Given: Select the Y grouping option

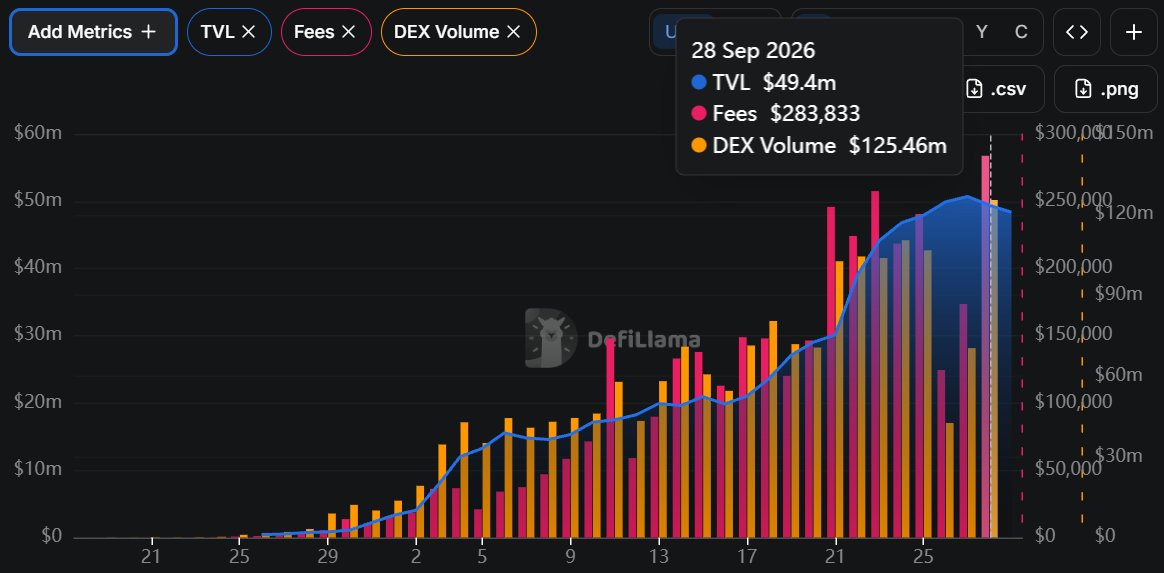Looking at the screenshot, I should pyautogui.click(x=982, y=32).
